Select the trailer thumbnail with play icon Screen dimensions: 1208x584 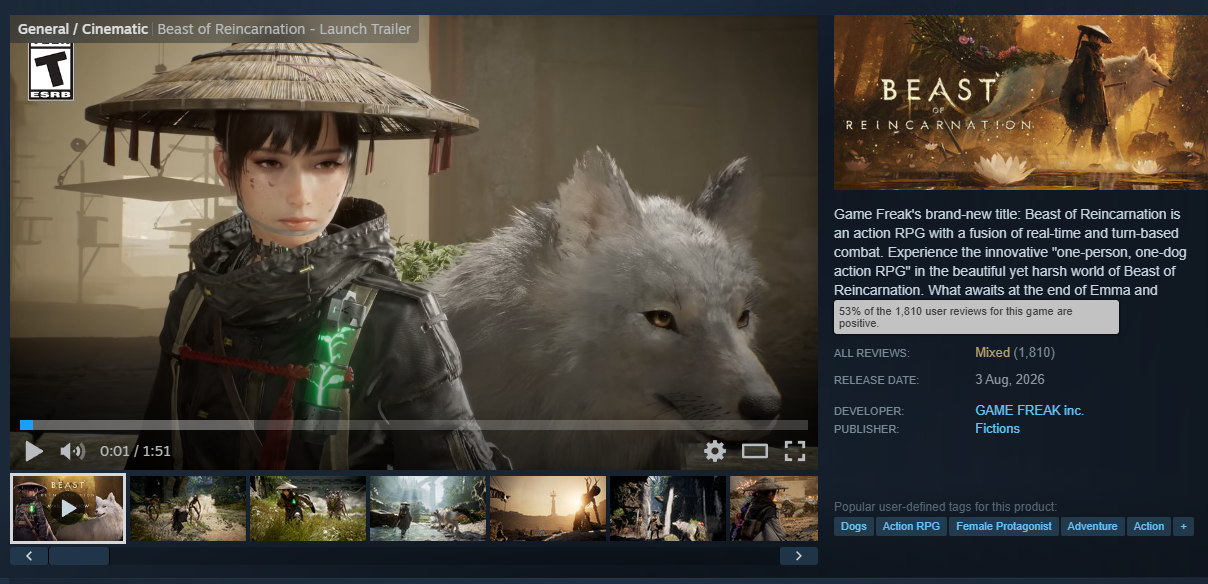coord(68,508)
